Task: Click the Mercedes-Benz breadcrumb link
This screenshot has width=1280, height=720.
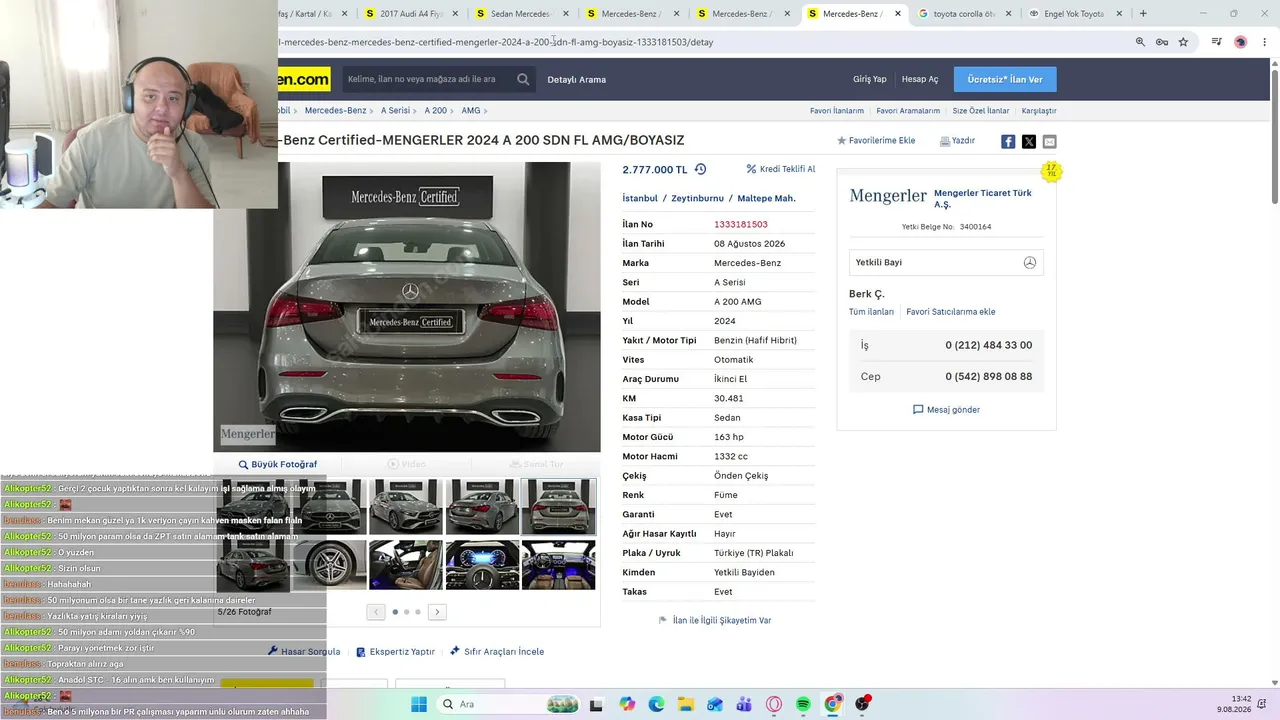Action: 336,110
